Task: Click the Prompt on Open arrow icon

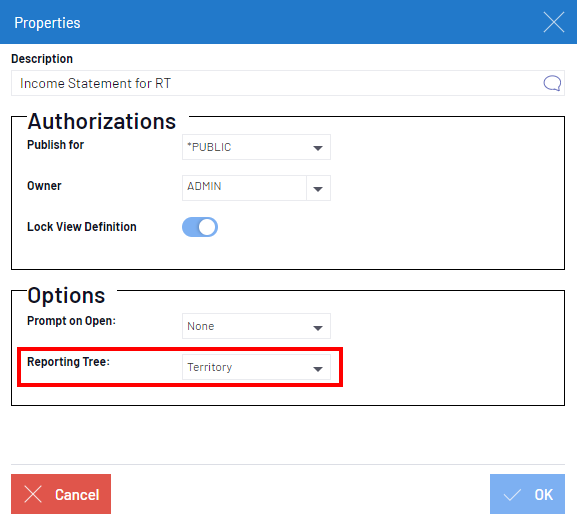Action: (318, 328)
